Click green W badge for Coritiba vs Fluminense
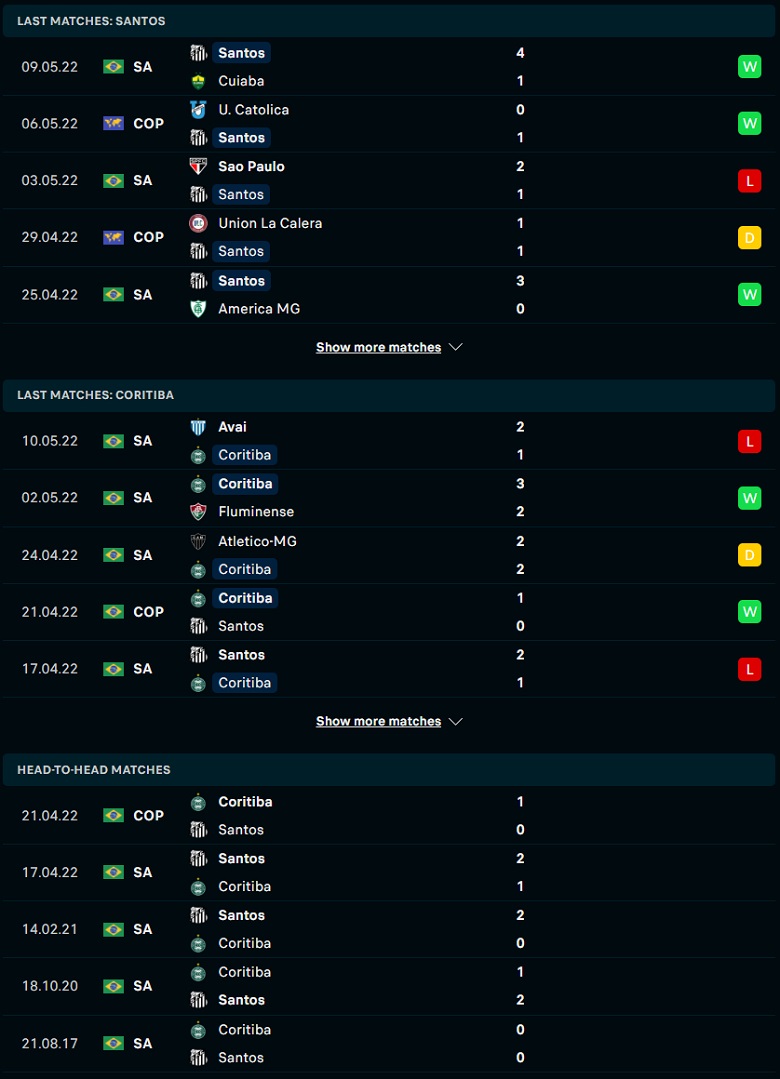Viewport: 780px width, 1079px height. click(750, 498)
